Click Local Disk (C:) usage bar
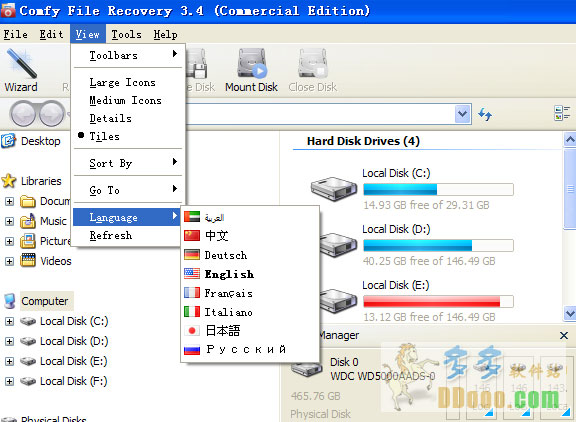The height and width of the screenshot is (422, 576). (x=438, y=190)
